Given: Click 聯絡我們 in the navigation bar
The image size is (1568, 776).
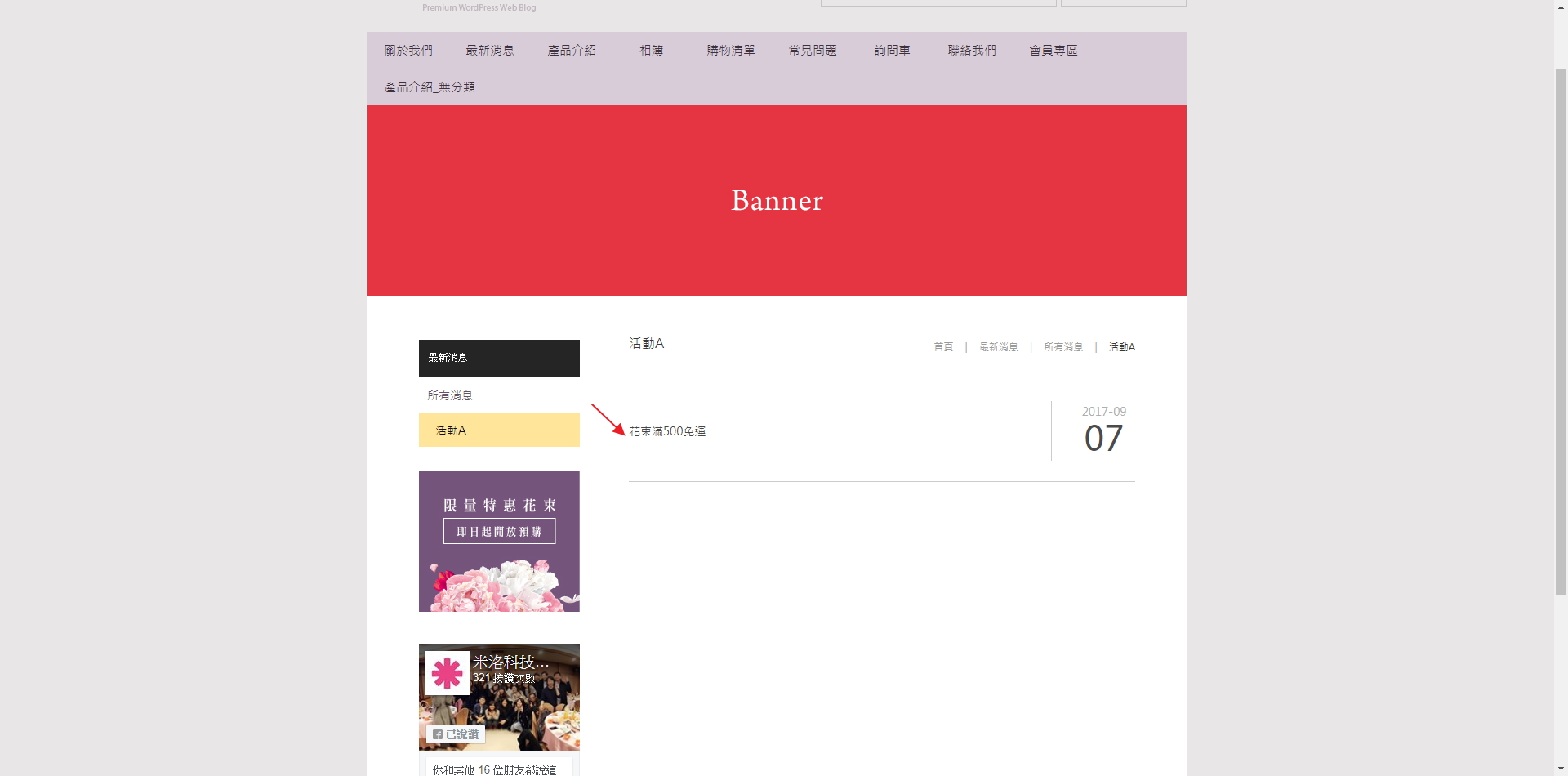Looking at the screenshot, I should 972,51.
